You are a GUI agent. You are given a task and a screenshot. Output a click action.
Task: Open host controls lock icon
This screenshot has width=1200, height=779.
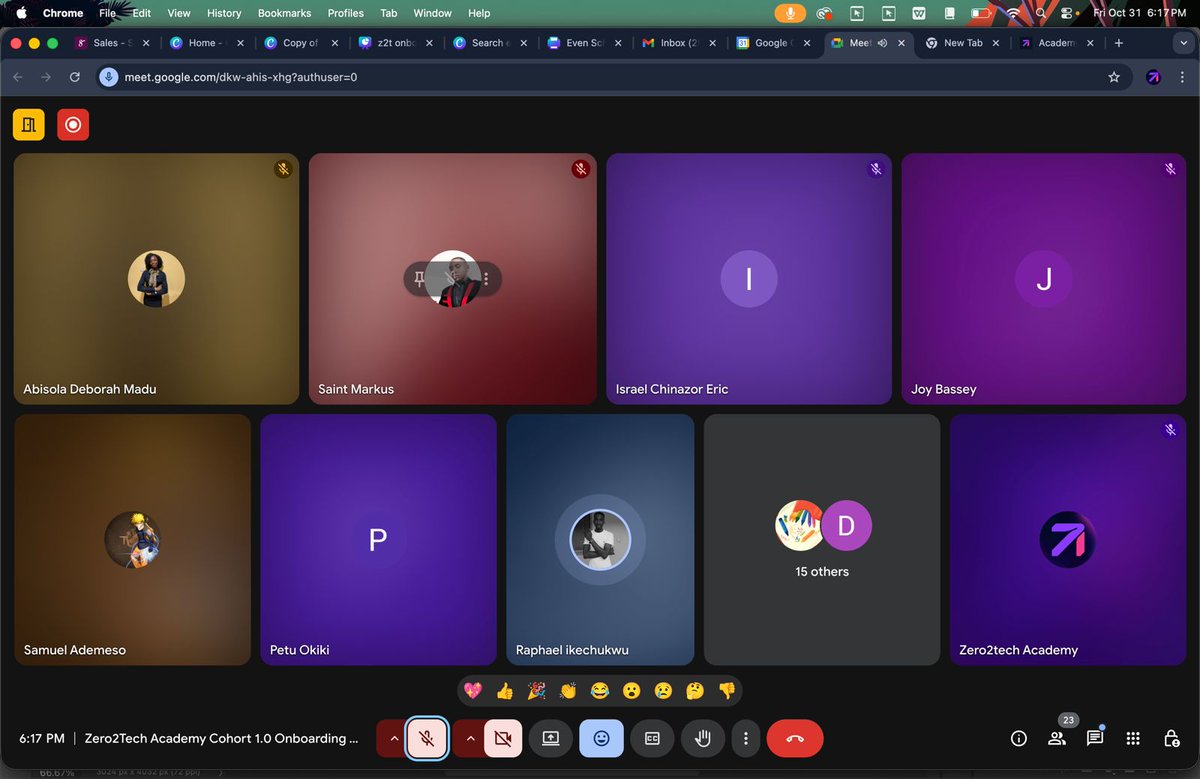(x=1171, y=739)
